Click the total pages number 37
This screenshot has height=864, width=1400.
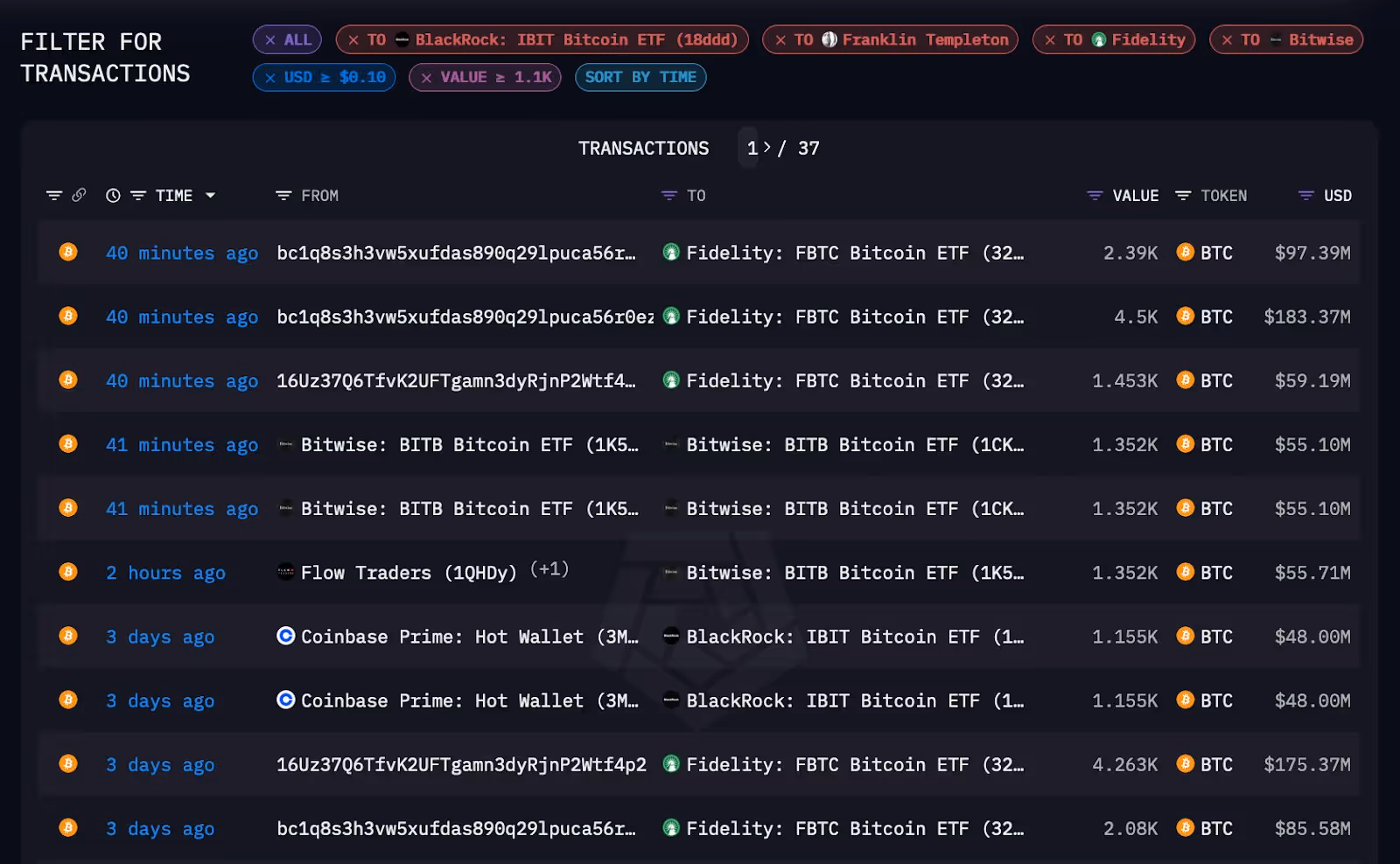coord(808,149)
